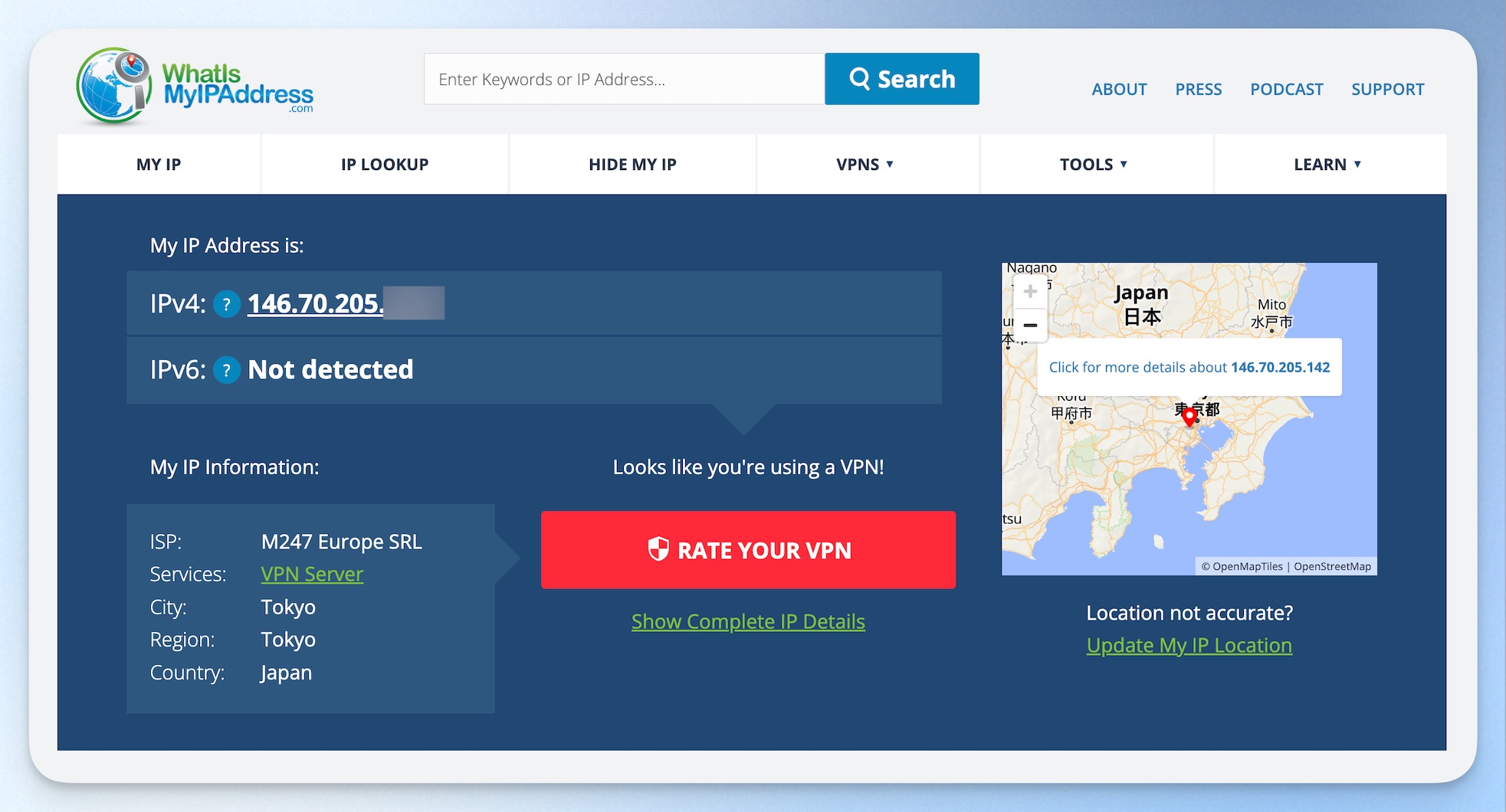Expand the VPNS dropdown menu
The width and height of the screenshot is (1506, 812).
pyautogui.click(x=865, y=165)
